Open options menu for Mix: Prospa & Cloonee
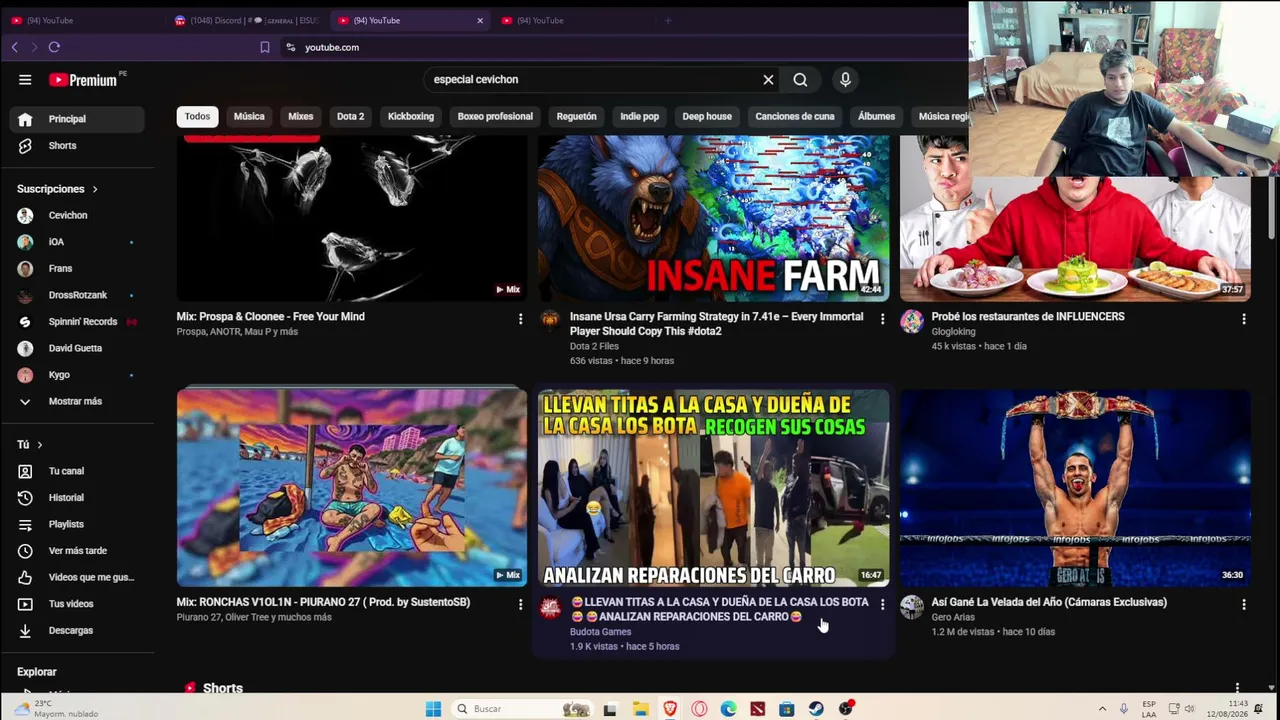This screenshot has height=720, width=1280. click(x=520, y=318)
